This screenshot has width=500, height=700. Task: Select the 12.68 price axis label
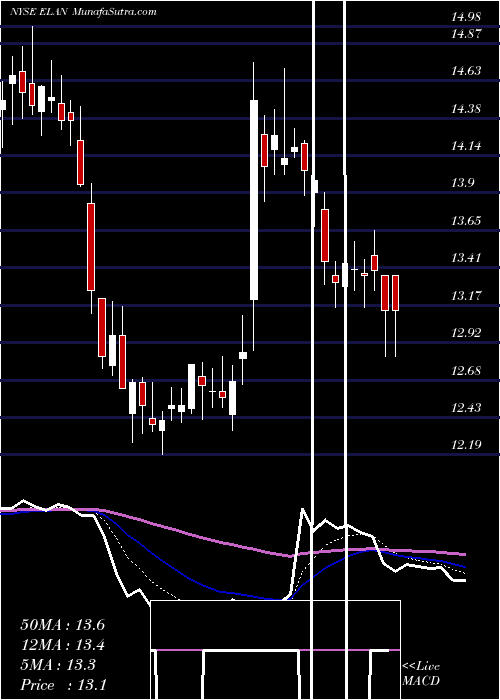pyautogui.click(x=466, y=371)
